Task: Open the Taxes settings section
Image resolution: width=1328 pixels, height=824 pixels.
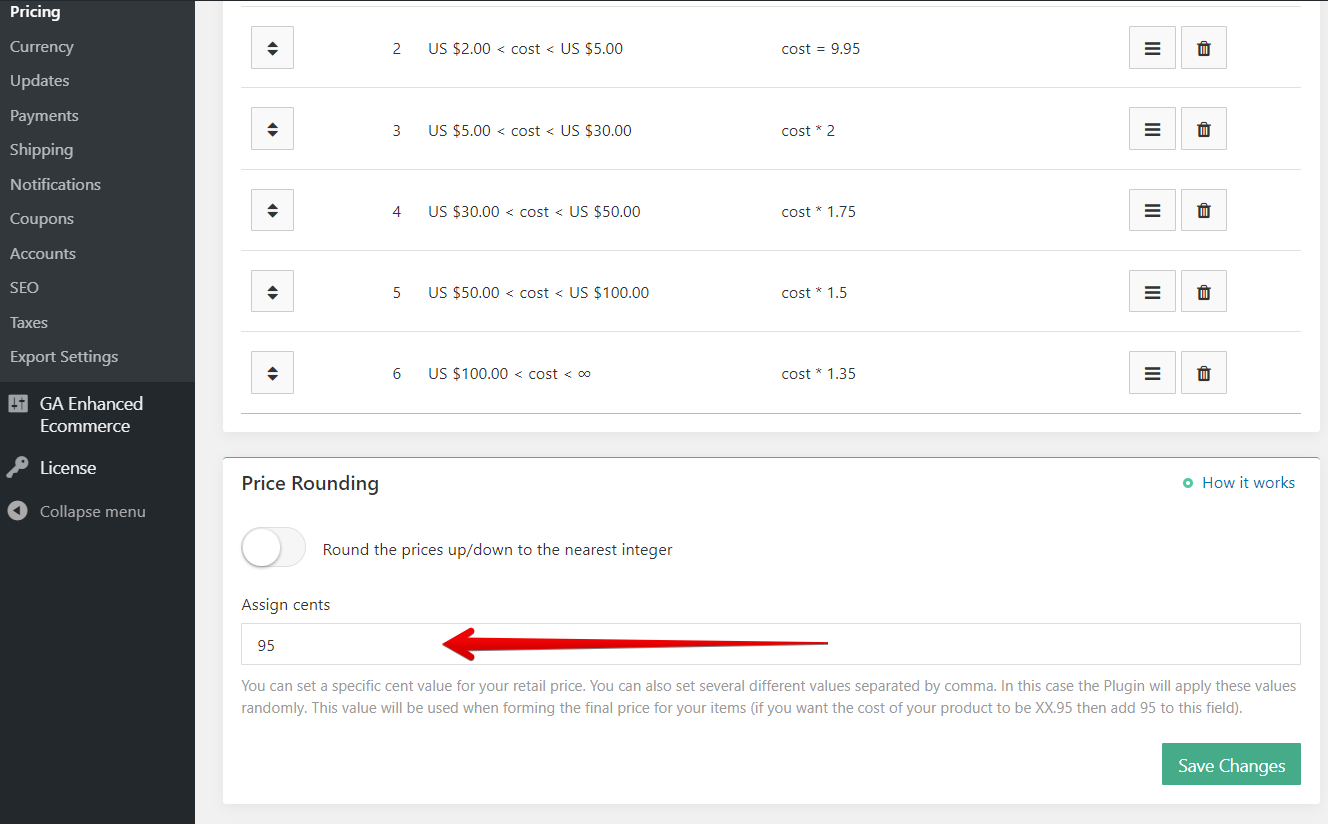Action: 28,322
